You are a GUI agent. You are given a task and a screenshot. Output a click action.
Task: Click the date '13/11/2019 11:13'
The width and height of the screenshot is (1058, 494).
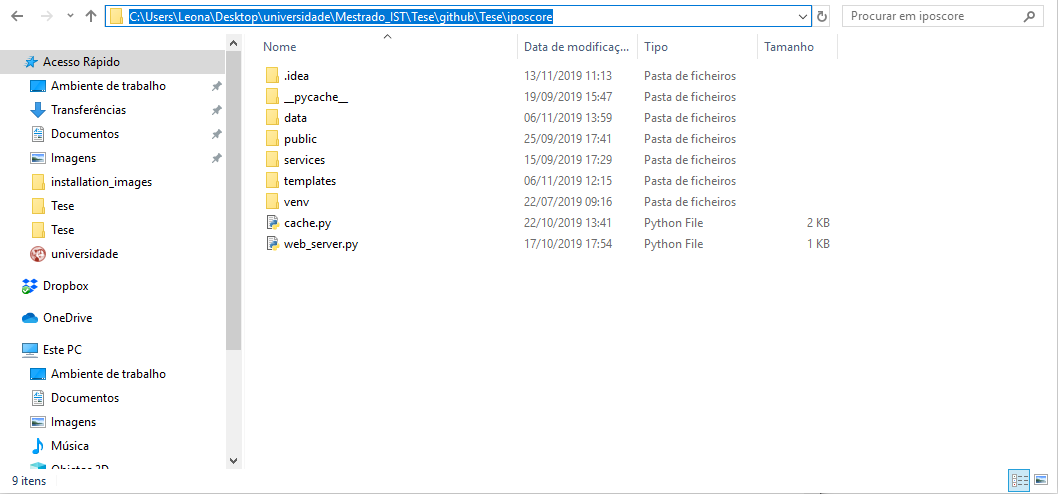point(567,76)
